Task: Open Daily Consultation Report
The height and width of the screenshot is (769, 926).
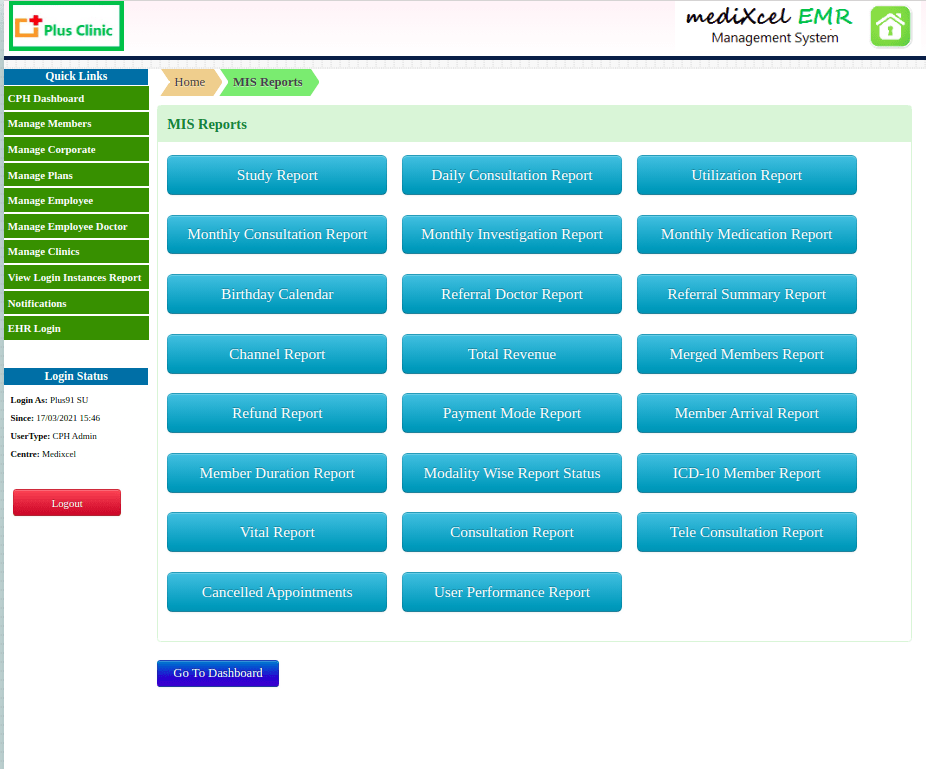Action: 512,175
